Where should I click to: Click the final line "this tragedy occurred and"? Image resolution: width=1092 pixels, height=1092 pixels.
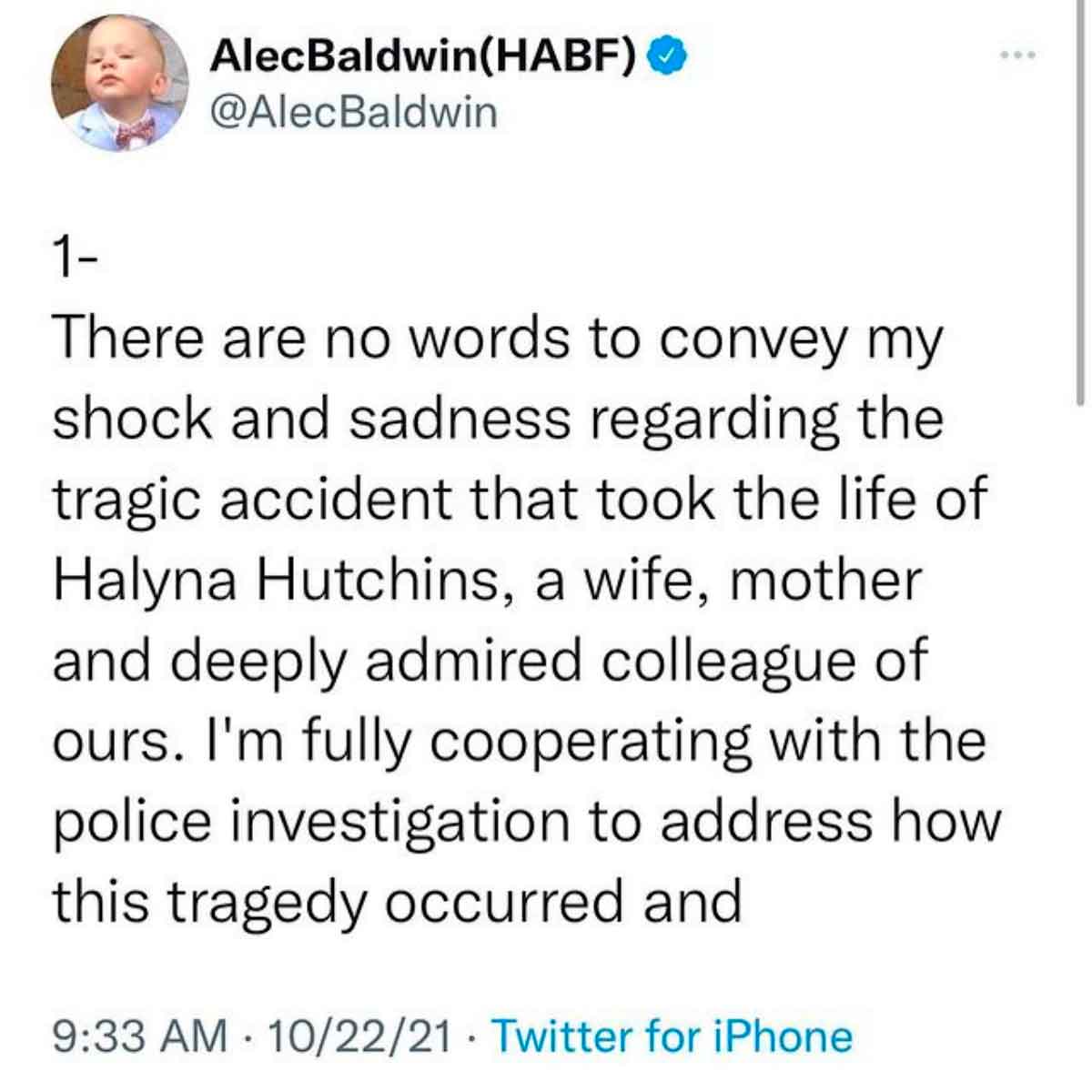pyautogui.click(x=398, y=902)
